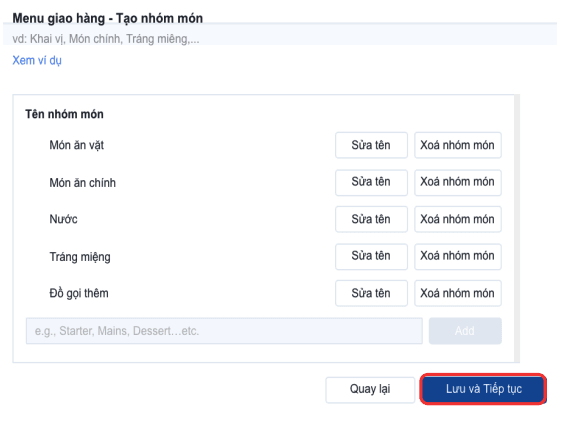Image resolution: width=565 pixels, height=422 pixels.
Task: Rename the Món ăn chính group
Action: tap(371, 183)
